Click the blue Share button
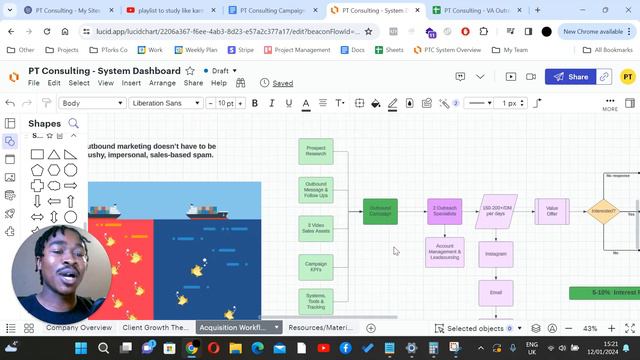 pyautogui.click(x=570, y=77)
